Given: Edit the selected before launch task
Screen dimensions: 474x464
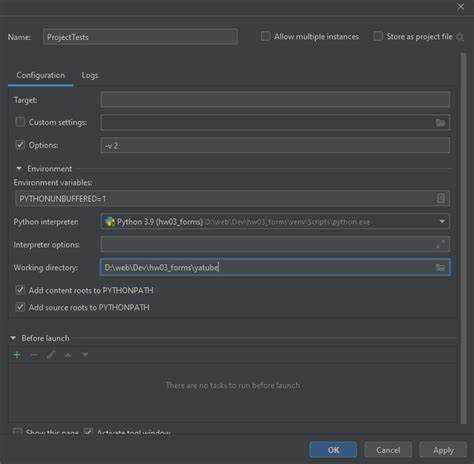Looking at the screenshot, I should click(51, 355).
